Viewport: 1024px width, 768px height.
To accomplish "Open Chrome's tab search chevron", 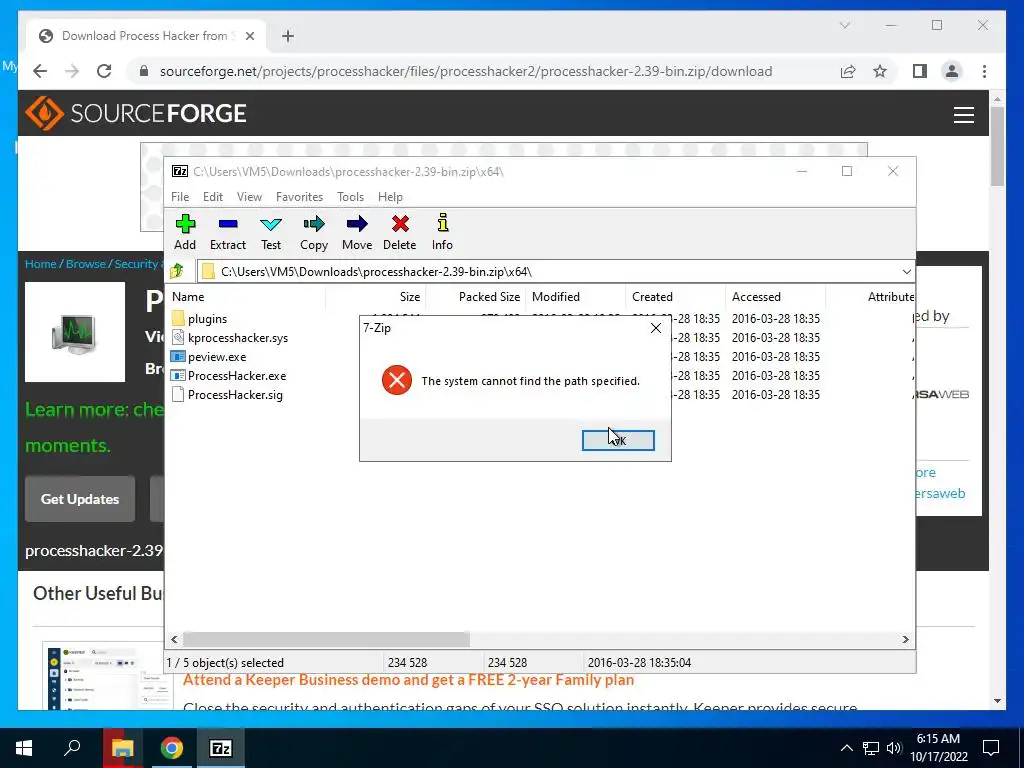I will pos(844,25).
